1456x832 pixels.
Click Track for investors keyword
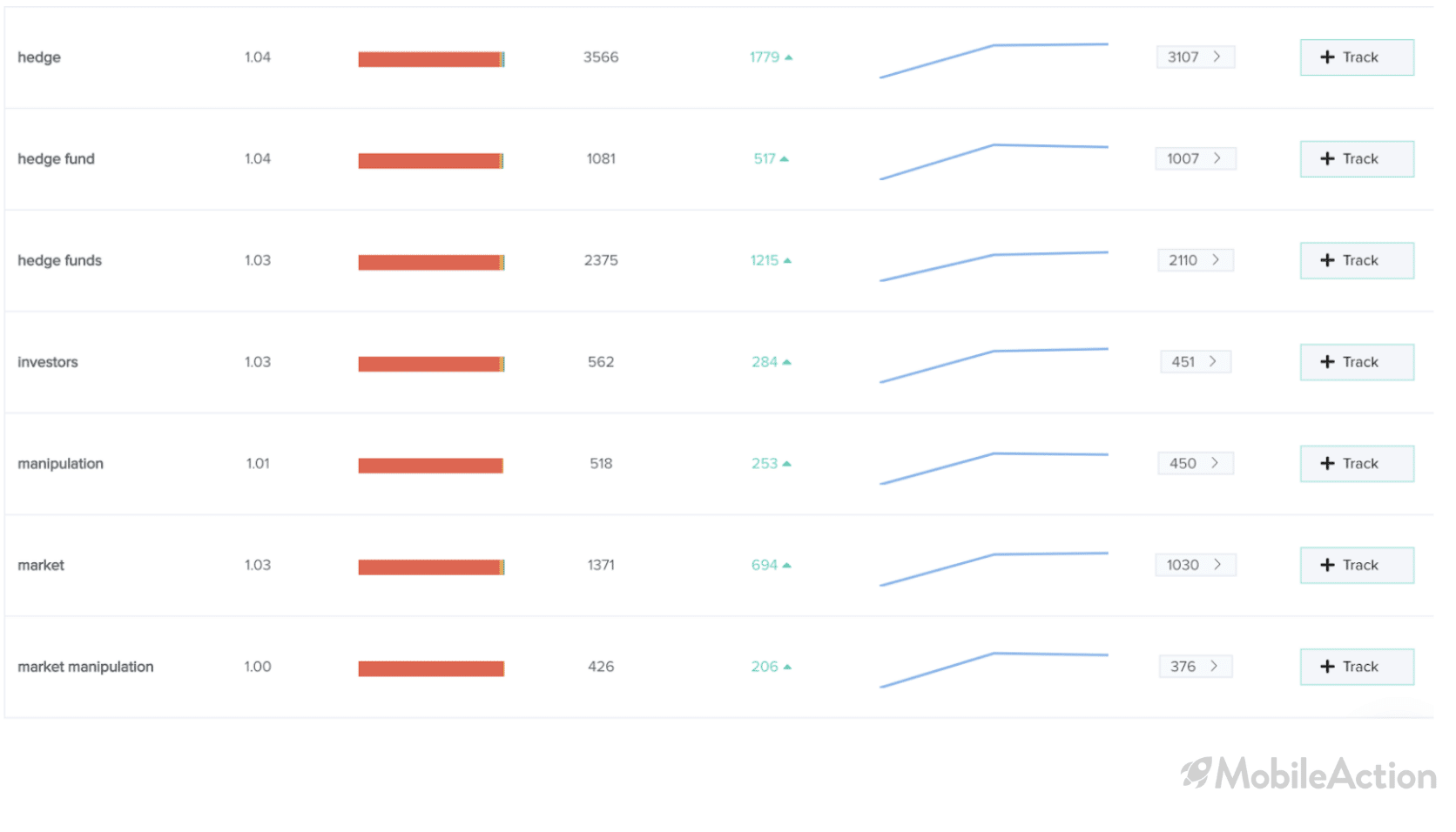pyautogui.click(x=1357, y=362)
